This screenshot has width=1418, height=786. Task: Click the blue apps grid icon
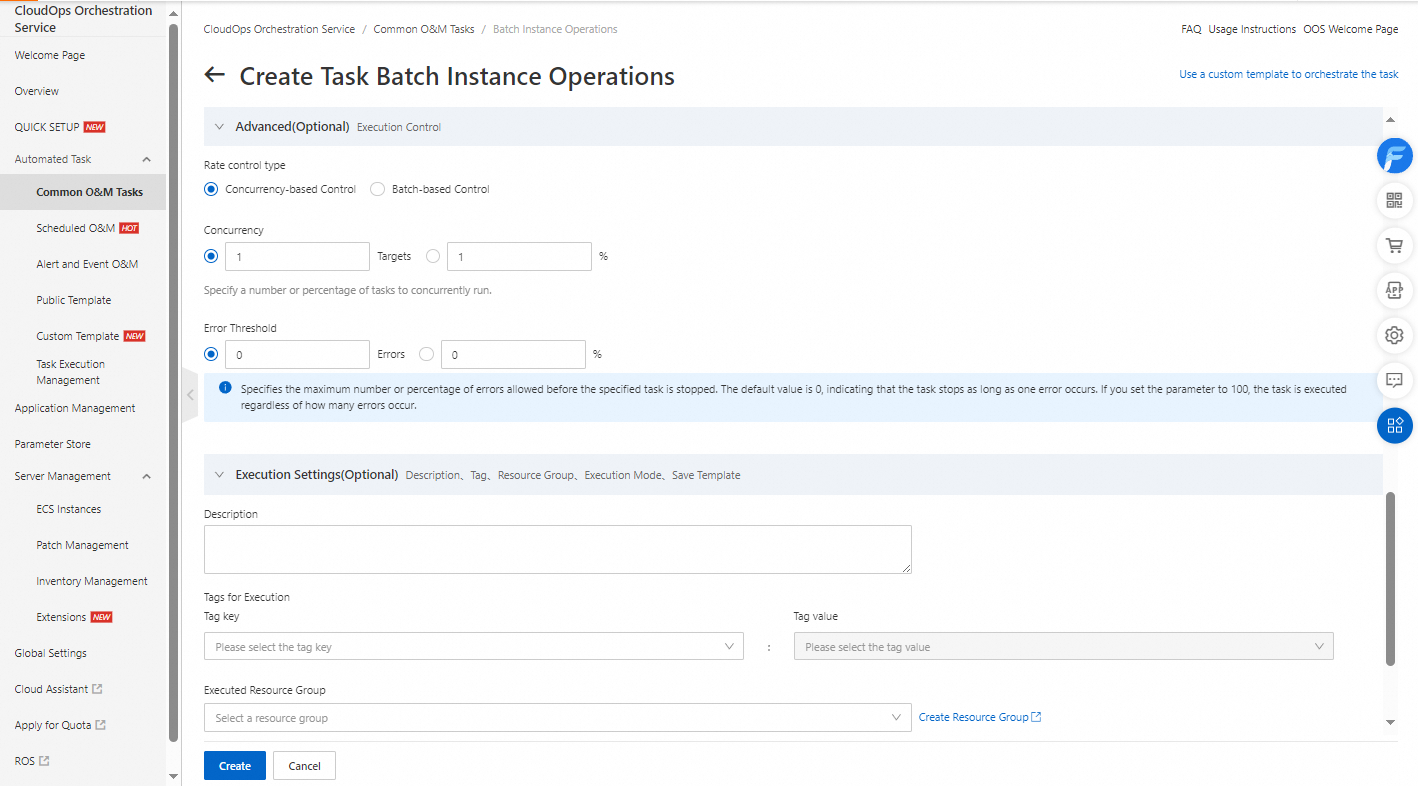pos(1395,425)
